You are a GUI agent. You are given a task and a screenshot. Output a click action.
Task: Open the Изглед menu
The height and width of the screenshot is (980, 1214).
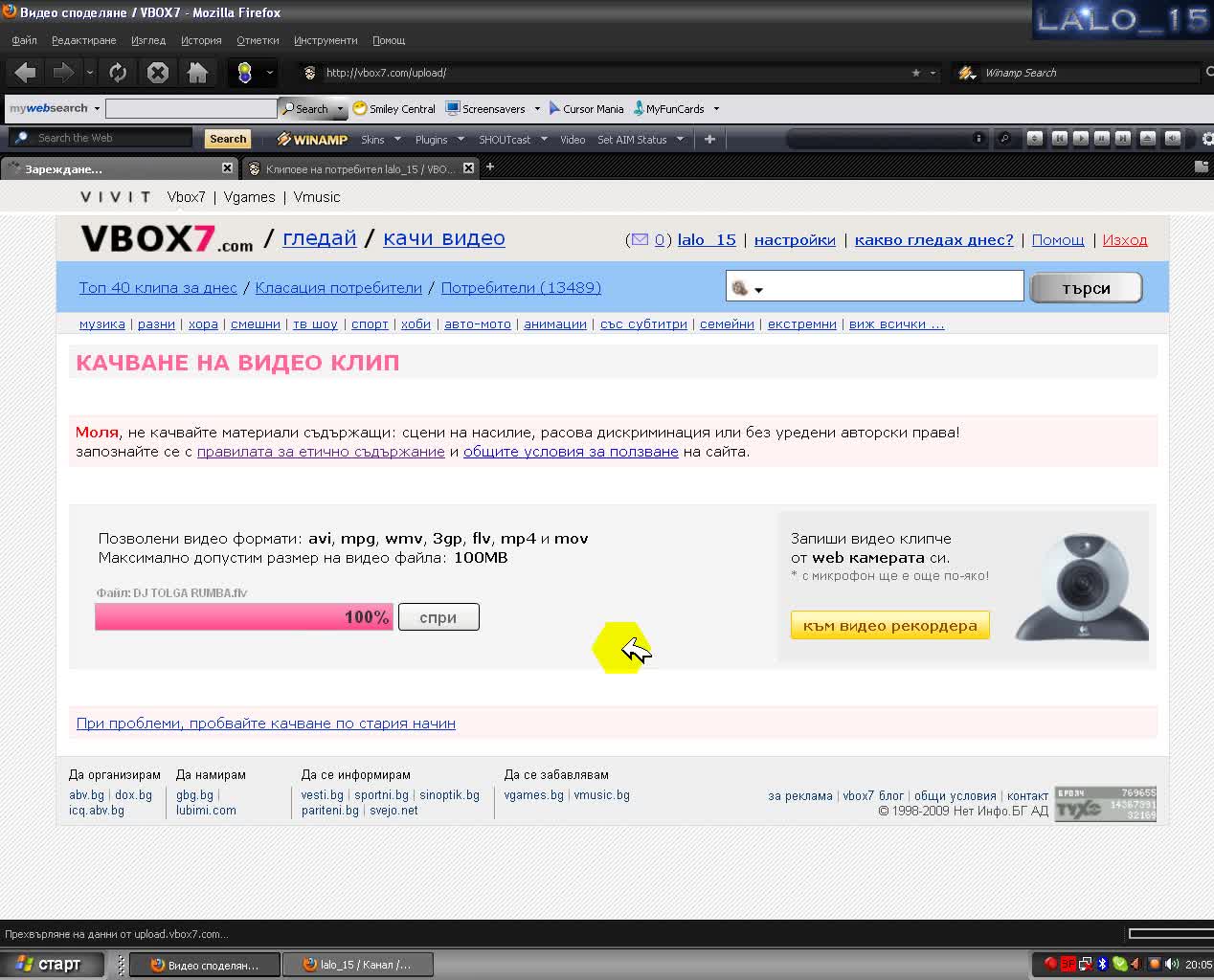point(148,40)
